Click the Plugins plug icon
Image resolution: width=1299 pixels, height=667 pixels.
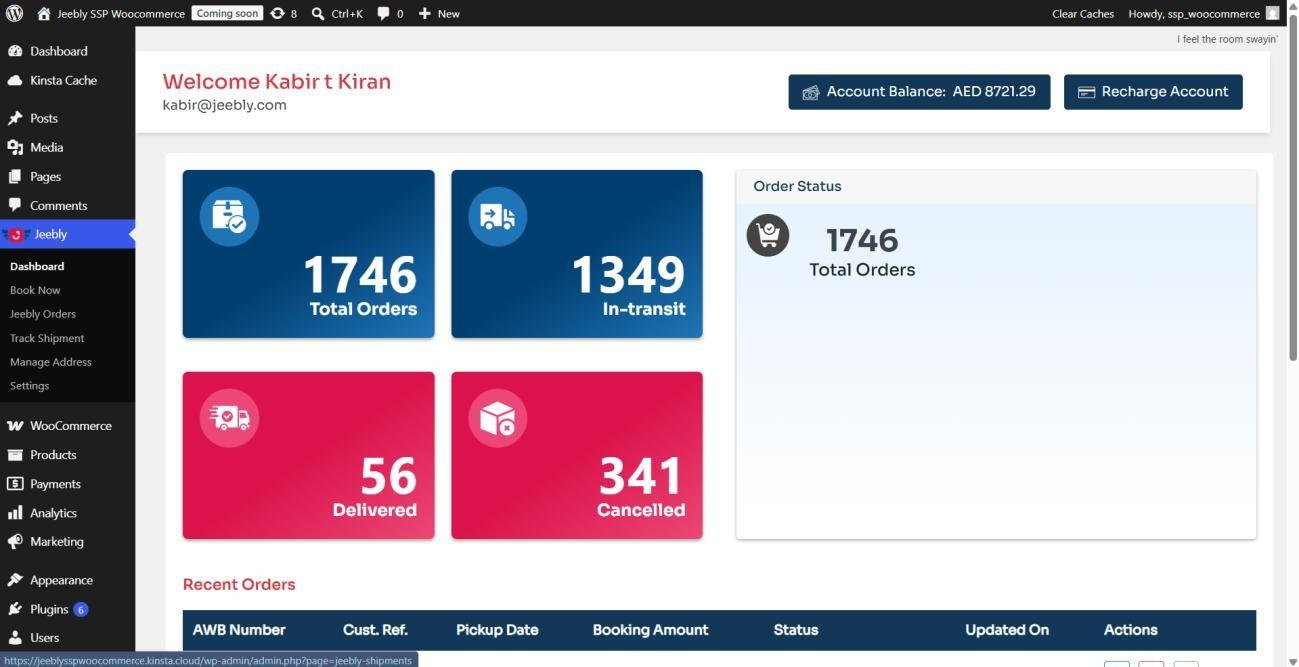tap(15, 609)
